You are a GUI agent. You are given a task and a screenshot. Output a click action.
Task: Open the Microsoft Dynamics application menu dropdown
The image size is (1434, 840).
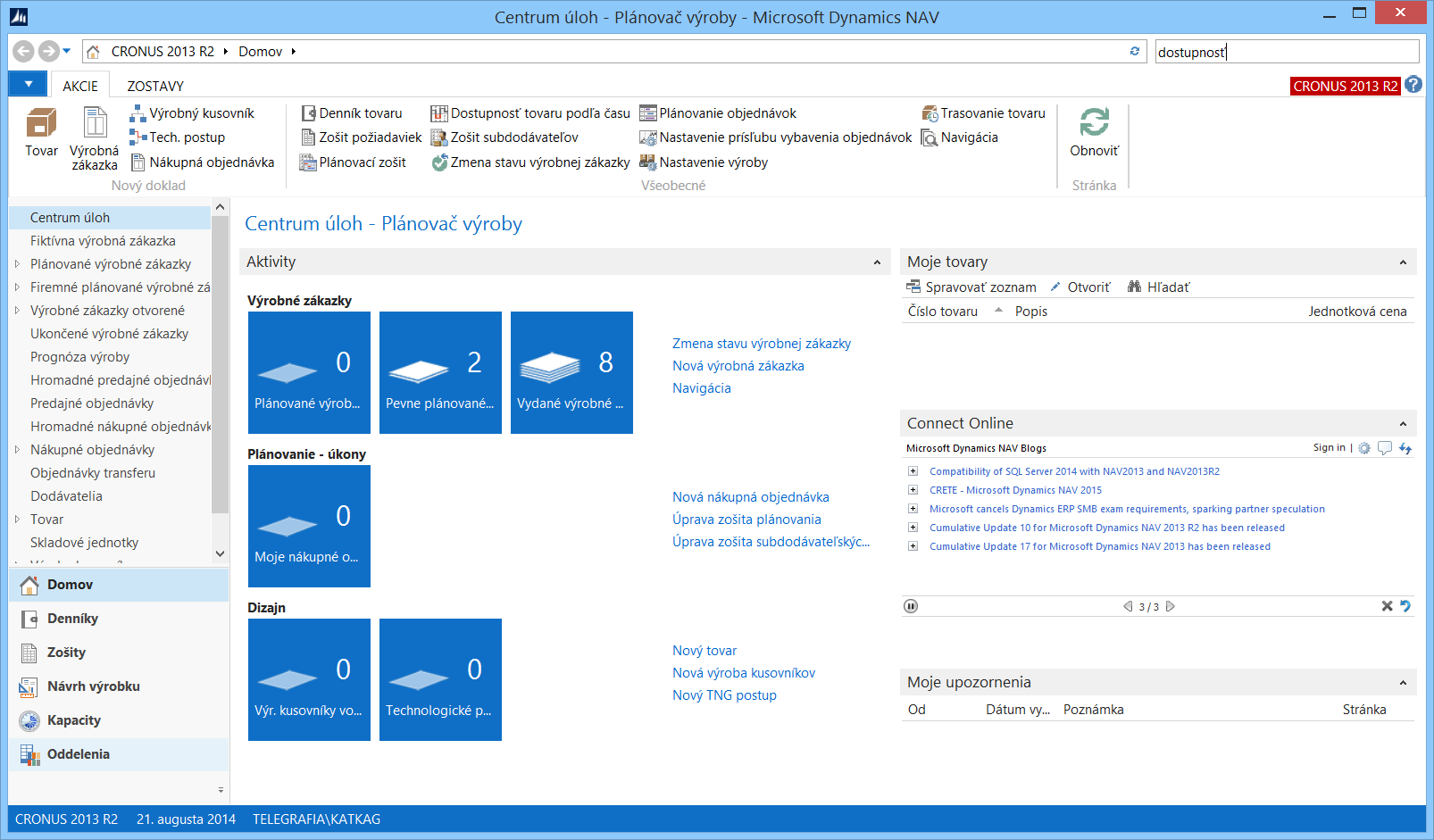pyautogui.click(x=29, y=84)
